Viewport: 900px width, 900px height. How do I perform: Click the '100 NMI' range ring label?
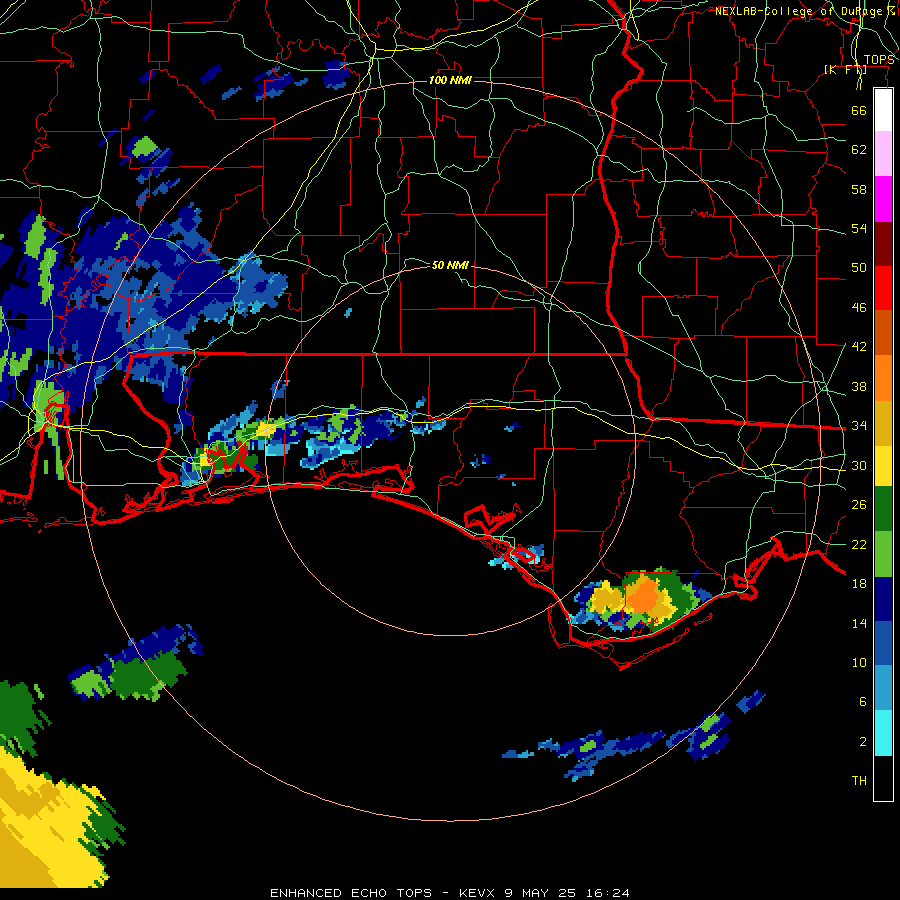tap(450, 80)
